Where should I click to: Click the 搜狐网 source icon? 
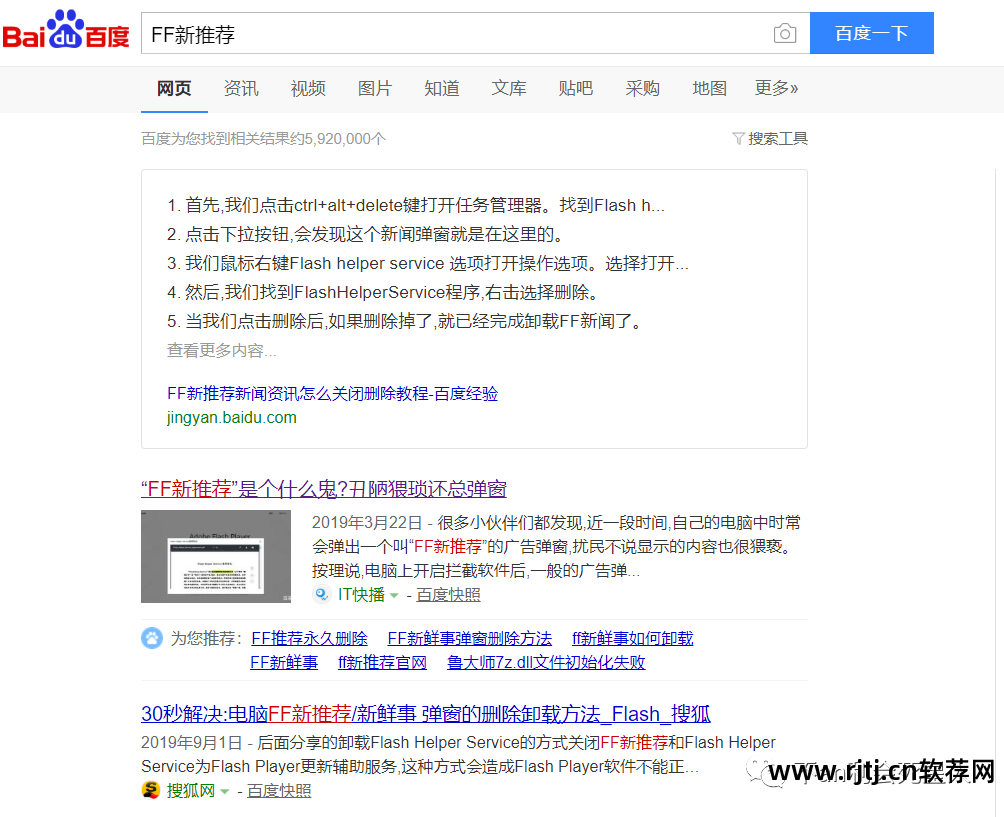(x=150, y=789)
